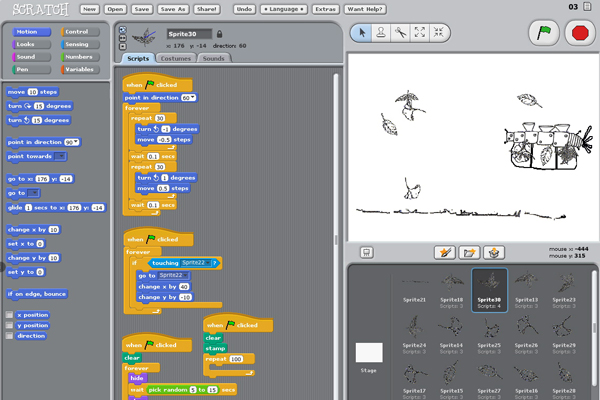Select Sprite14 in sprite list

point(452,335)
